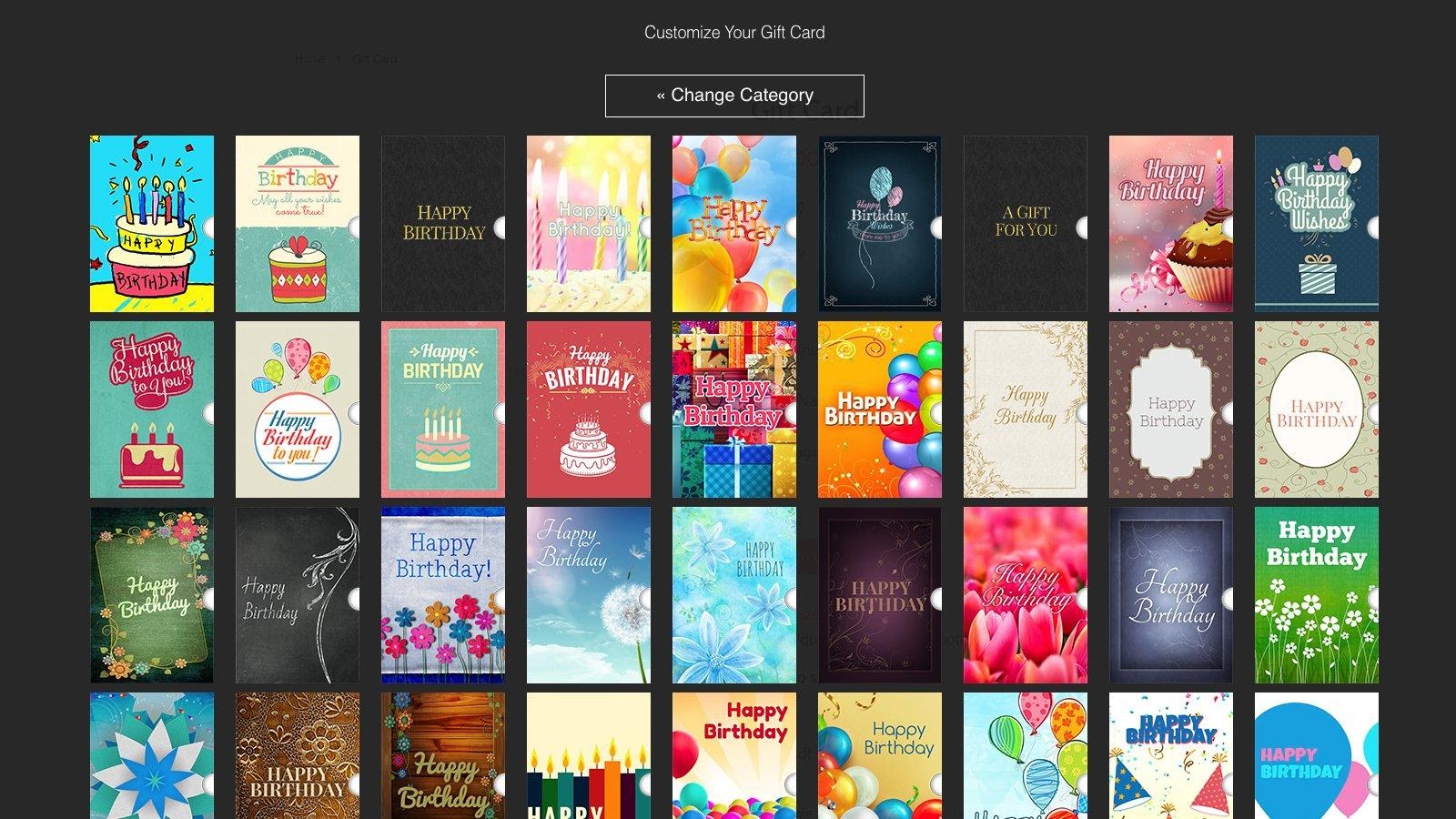Select the dark chalkboard balloon card
This screenshot has width=1456, height=819.
point(879,224)
